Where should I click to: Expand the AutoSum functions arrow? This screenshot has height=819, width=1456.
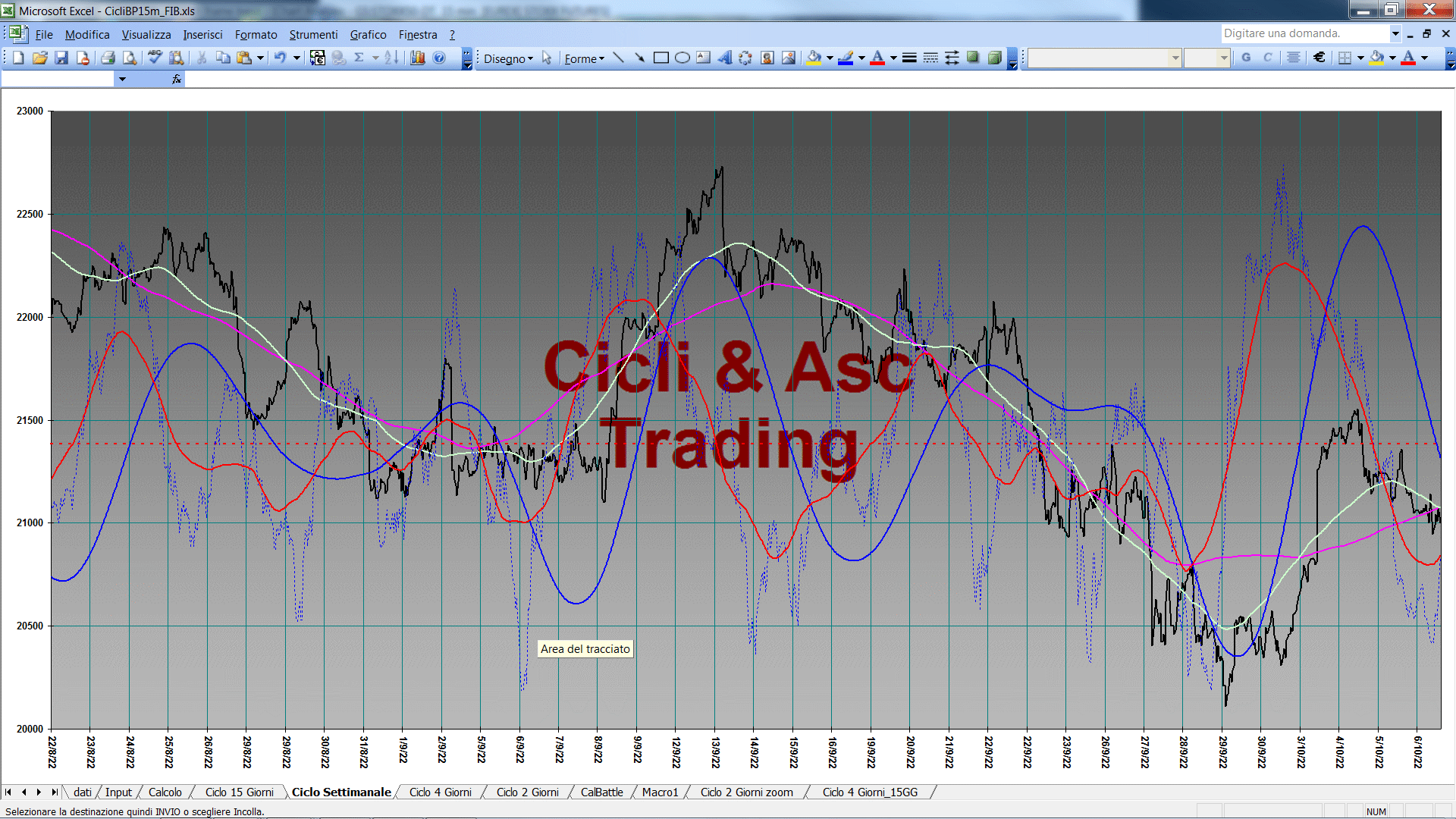click(375, 58)
